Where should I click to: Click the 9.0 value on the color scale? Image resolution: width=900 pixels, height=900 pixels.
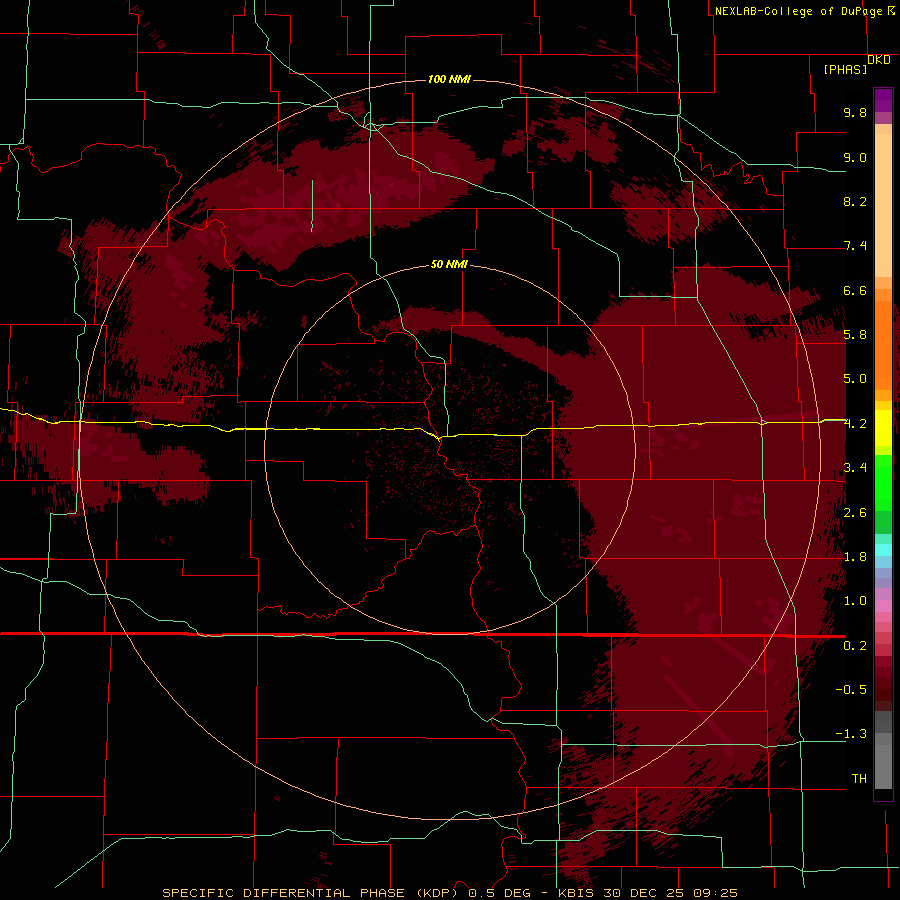[855, 157]
